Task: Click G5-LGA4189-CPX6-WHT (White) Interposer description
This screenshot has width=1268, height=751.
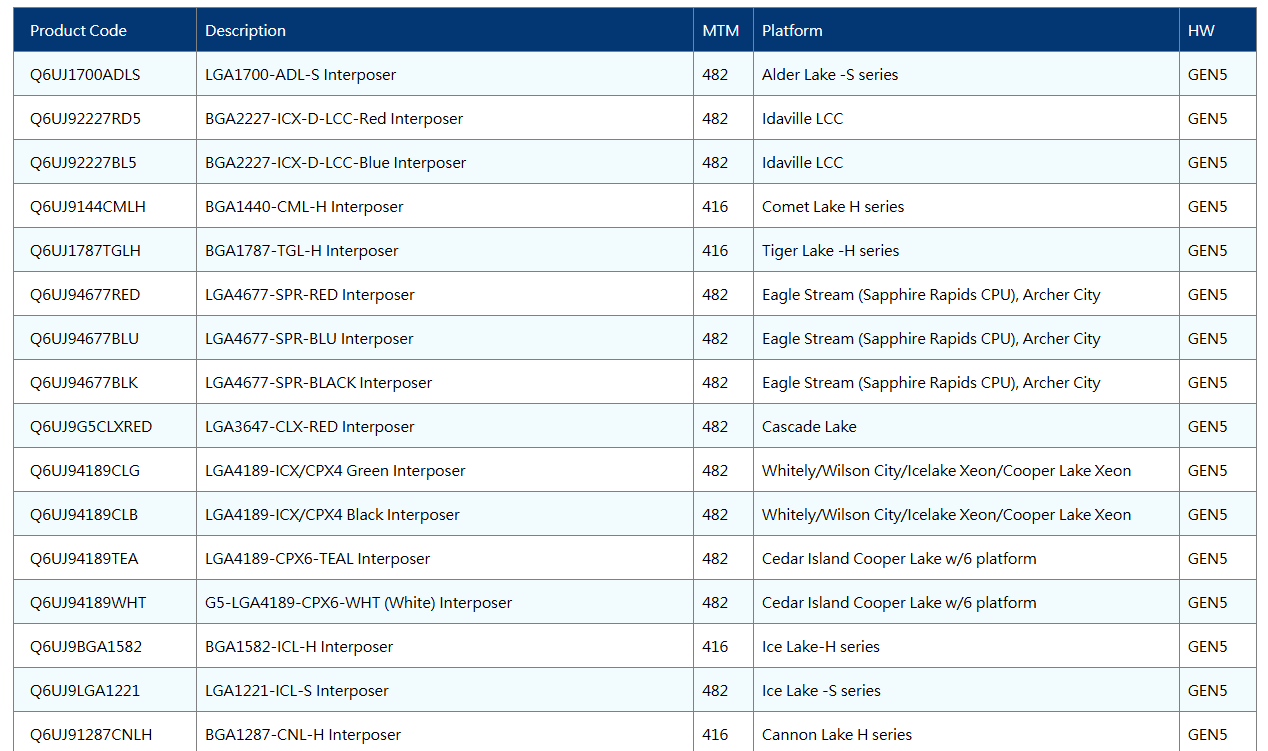Action: [359, 603]
